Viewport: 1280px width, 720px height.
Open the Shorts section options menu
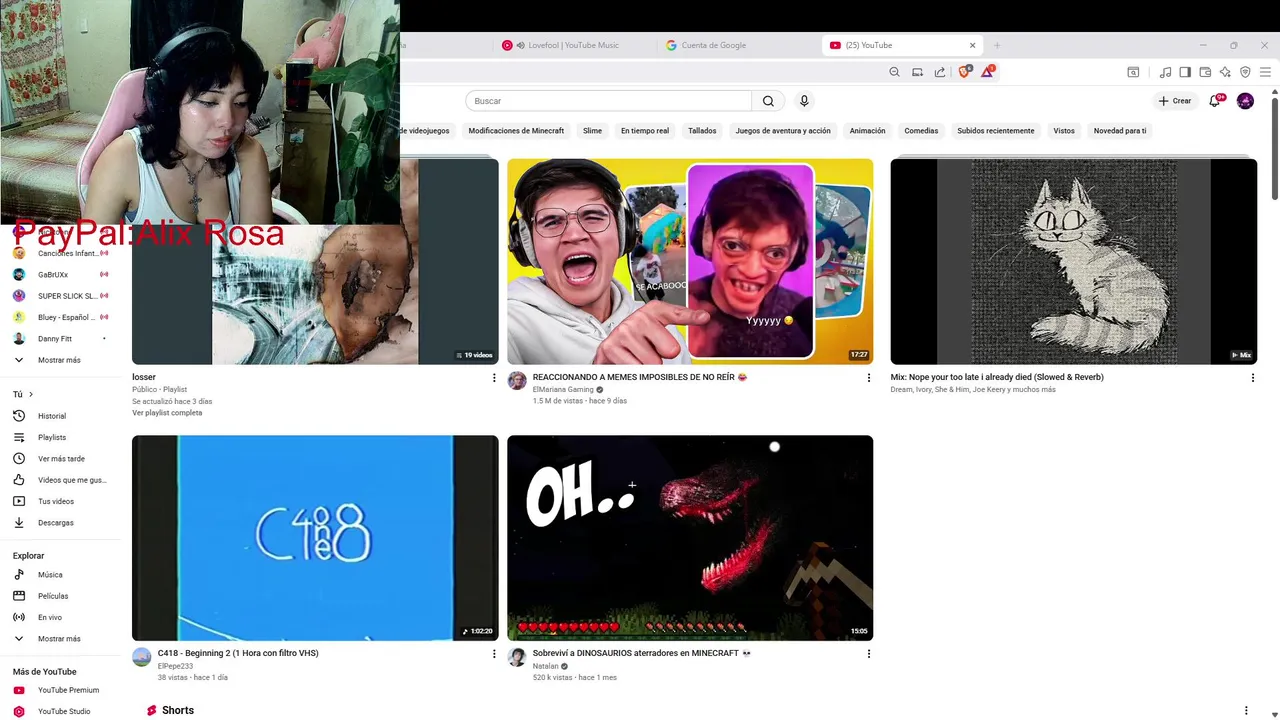point(1246,710)
